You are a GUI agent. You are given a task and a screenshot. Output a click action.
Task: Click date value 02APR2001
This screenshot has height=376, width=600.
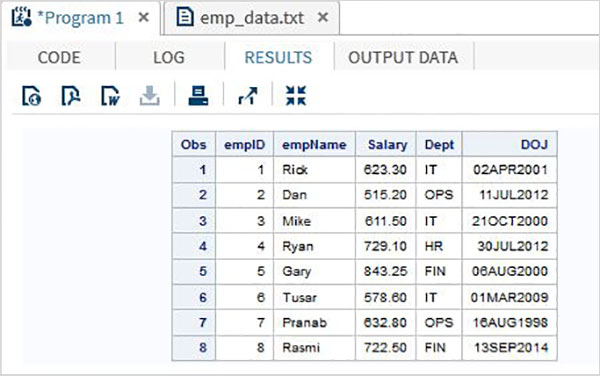(x=510, y=169)
